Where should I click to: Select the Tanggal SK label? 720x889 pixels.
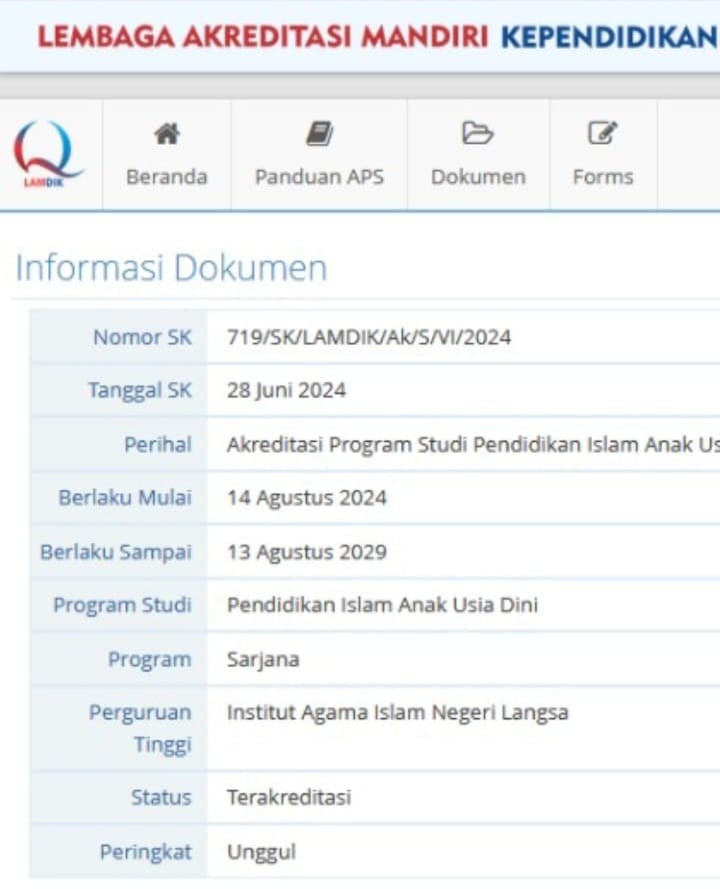click(x=140, y=391)
